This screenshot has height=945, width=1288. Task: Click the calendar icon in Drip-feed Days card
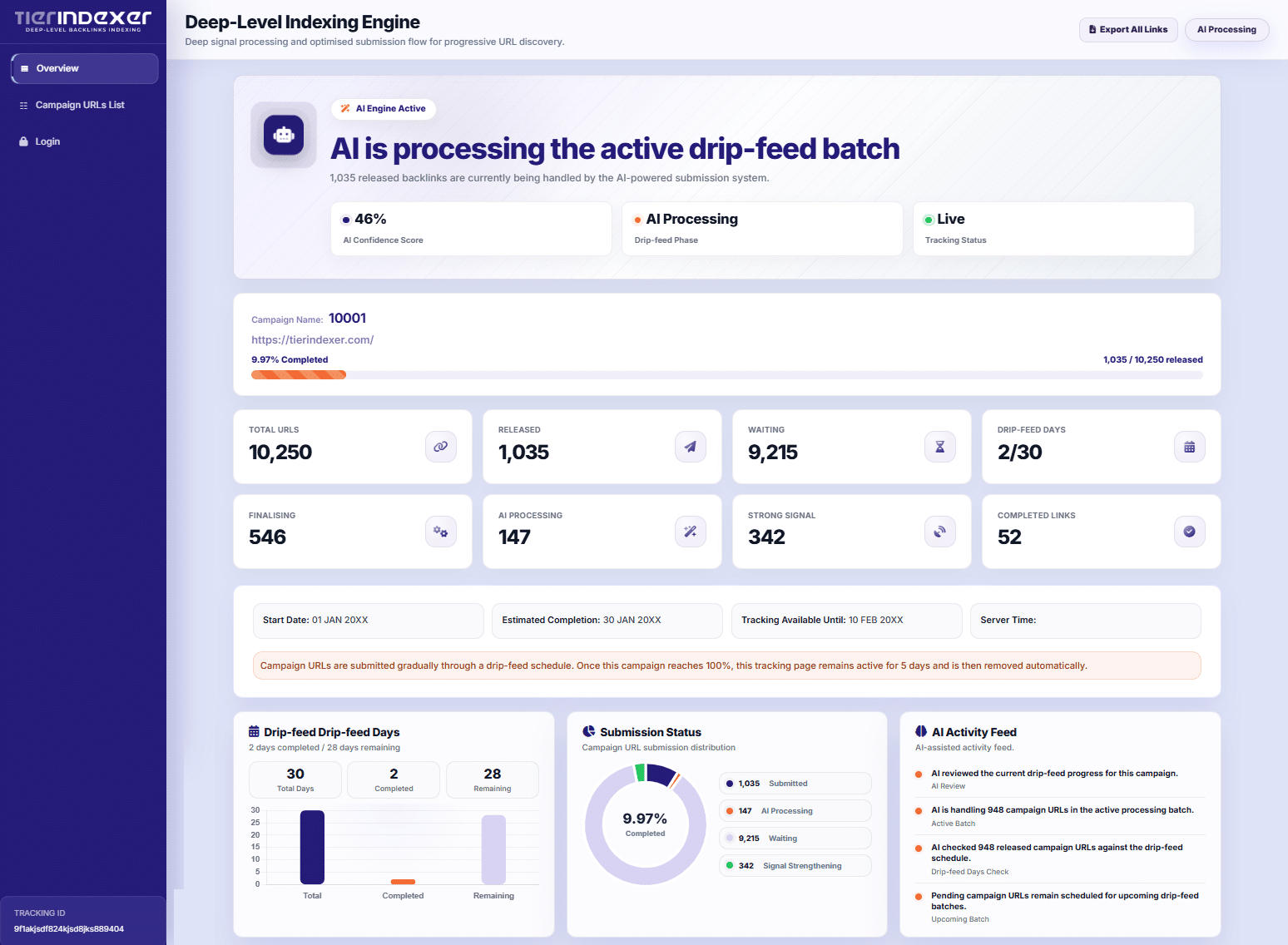coord(1190,447)
